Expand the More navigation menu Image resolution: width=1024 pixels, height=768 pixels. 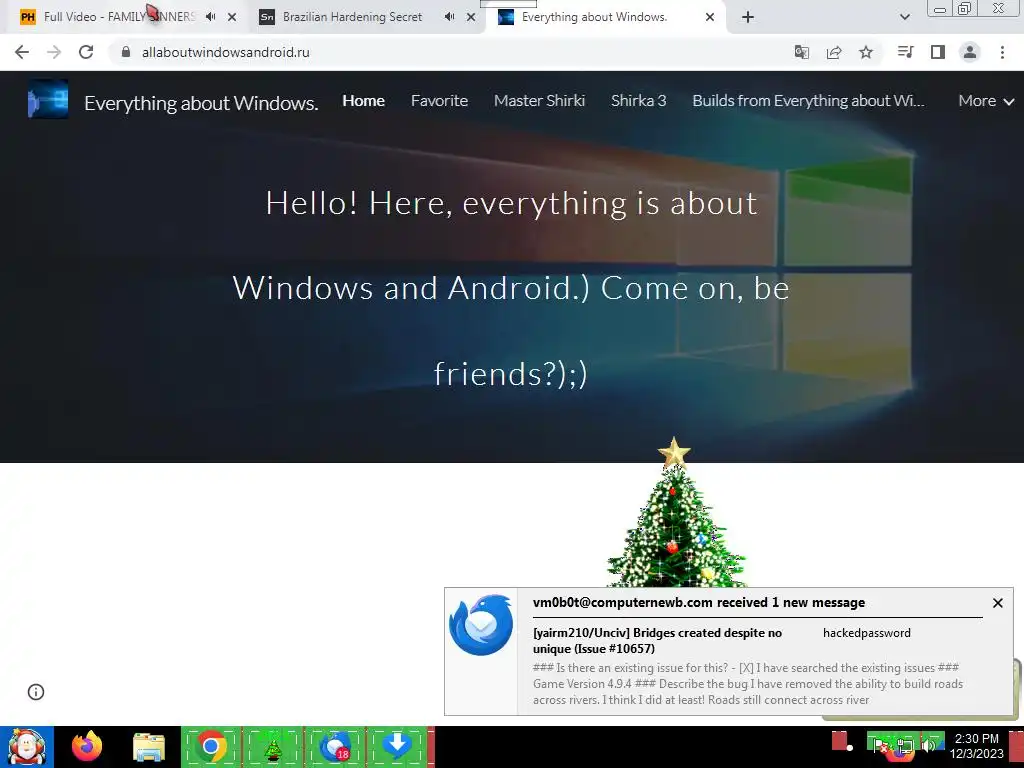click(x=985, y=101)
